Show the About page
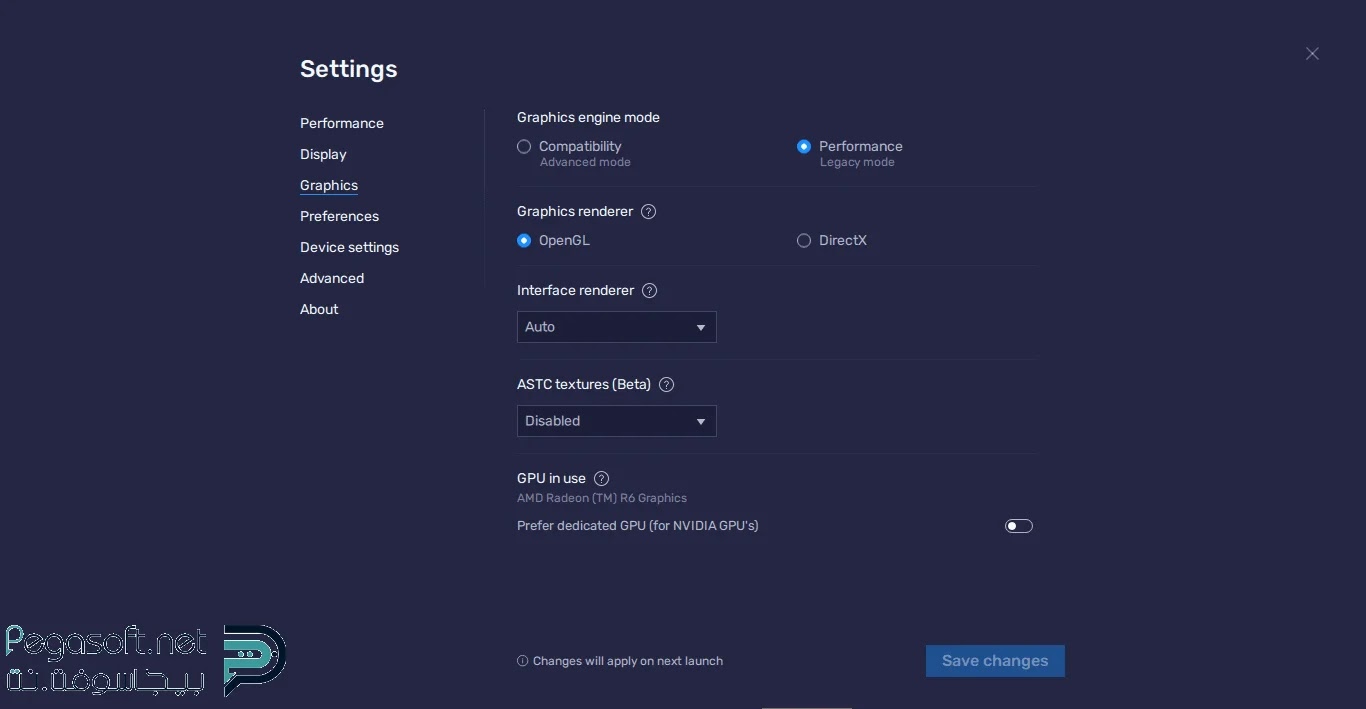 point(319,310)
